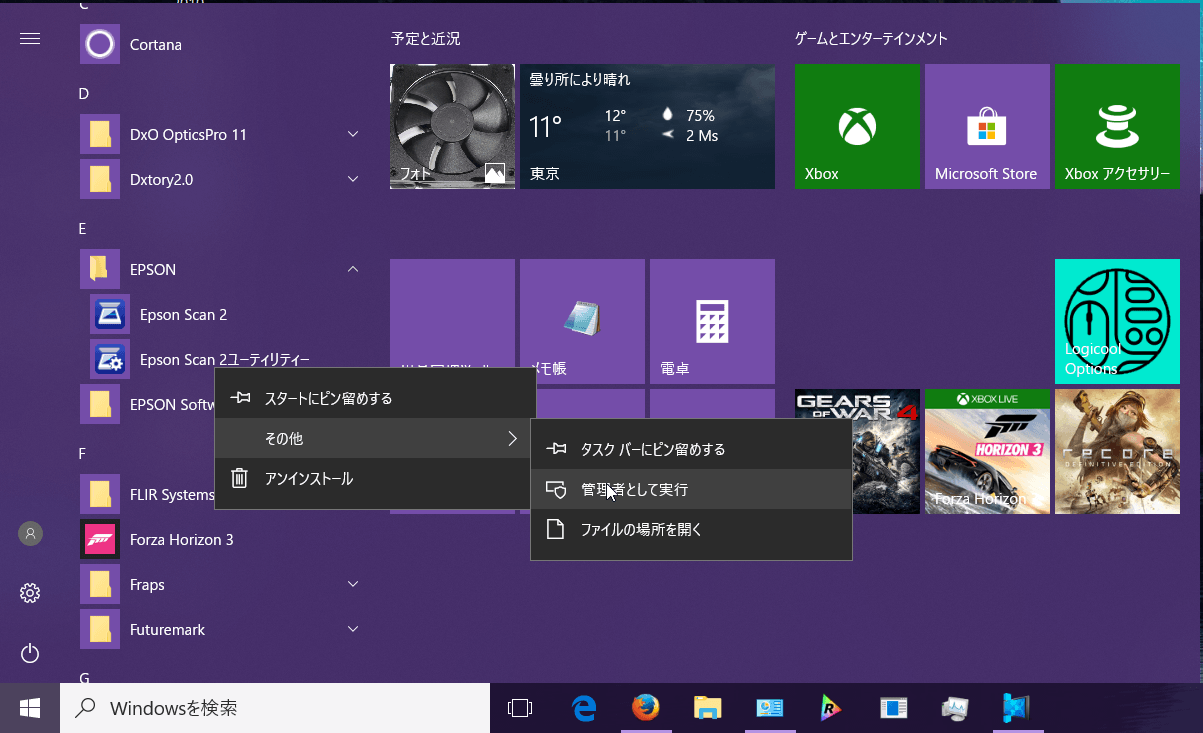Image resolution: width=1203 pixels, height=733 pixels.
Task: Click the Windows Start button
Action: coord(30,708)
